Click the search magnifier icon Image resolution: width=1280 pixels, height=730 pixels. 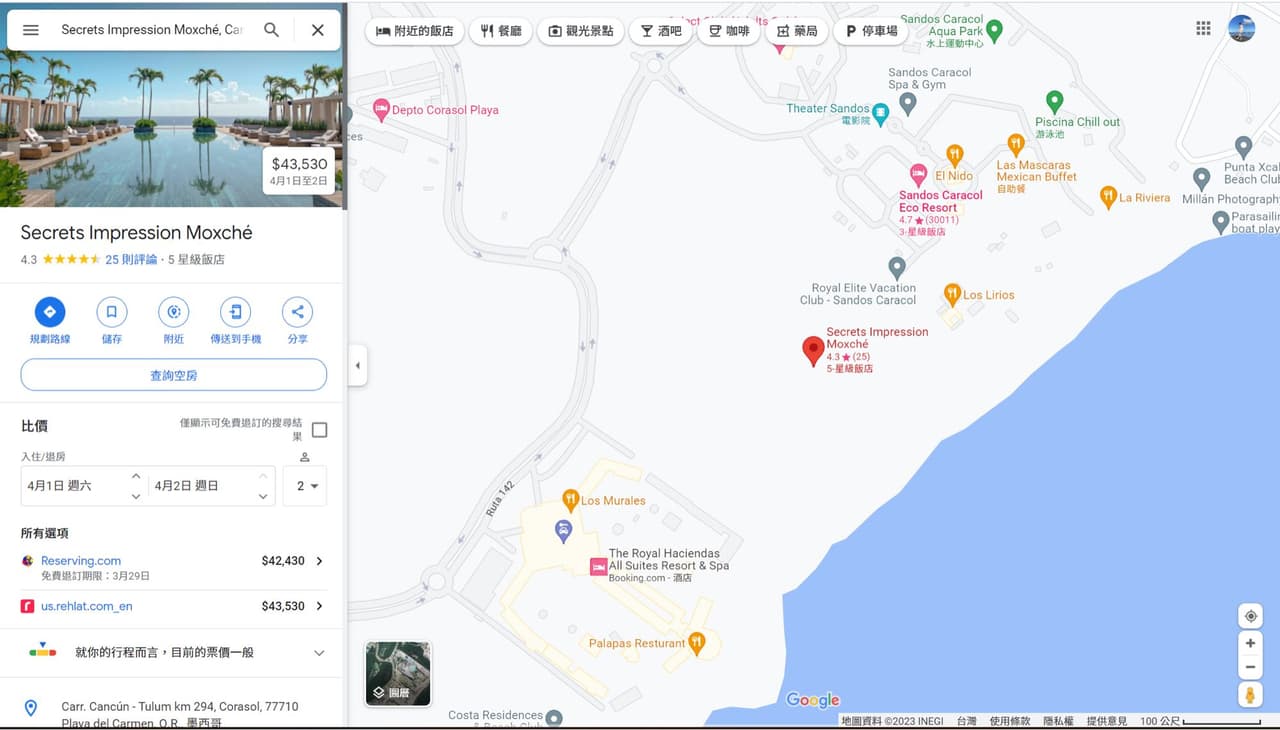271,30
